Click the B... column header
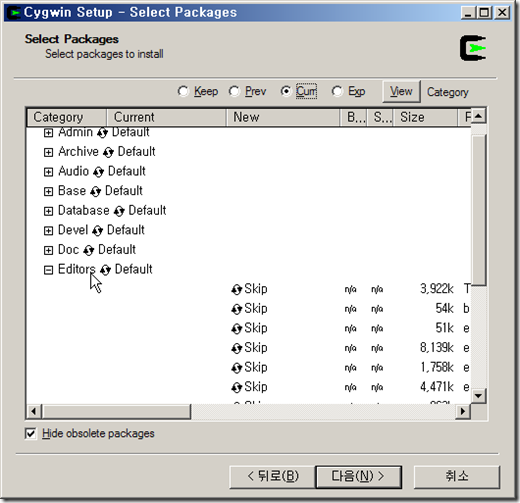520x503 pixels. click(x=353, y=117)
